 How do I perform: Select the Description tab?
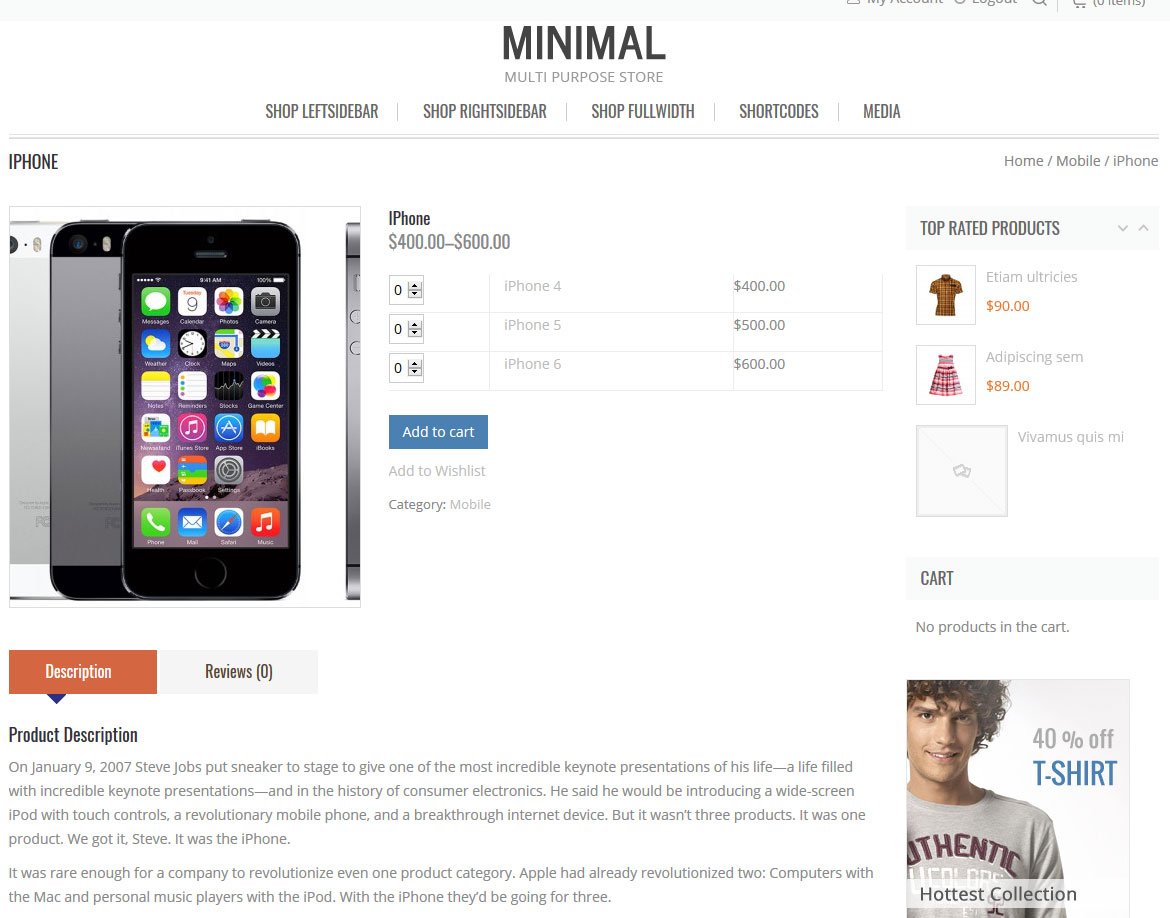coord(83,672)
